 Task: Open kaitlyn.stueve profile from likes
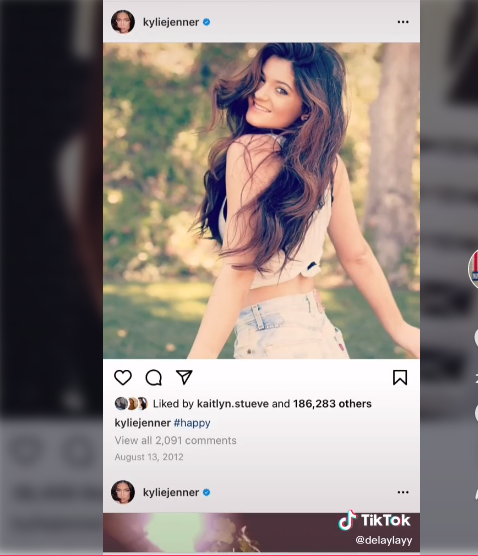[x=233, y=404]
